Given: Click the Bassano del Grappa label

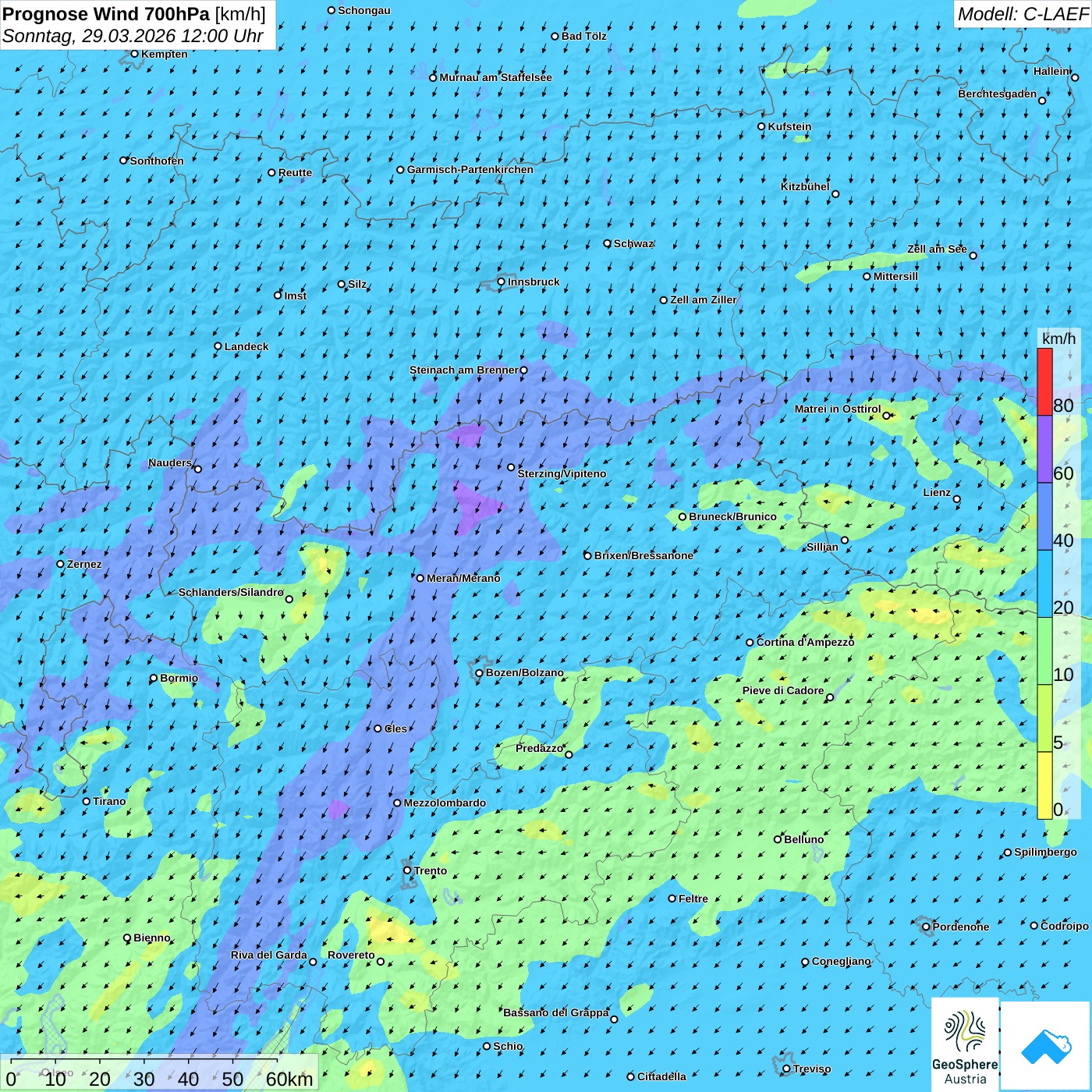Looking at the screenshot, I should 556,1012.
